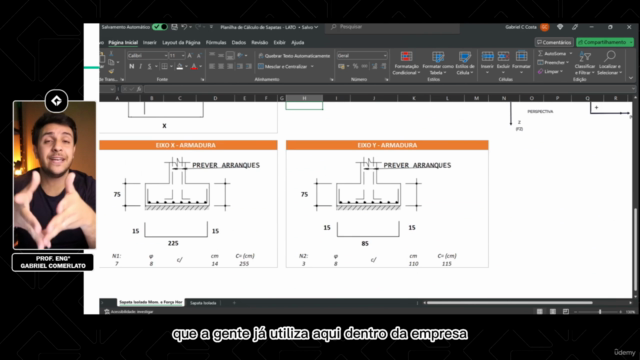The height and width of the screenshot is (360, 640).
Task: Select the Format Painter brush
Action: pos(111,71)
